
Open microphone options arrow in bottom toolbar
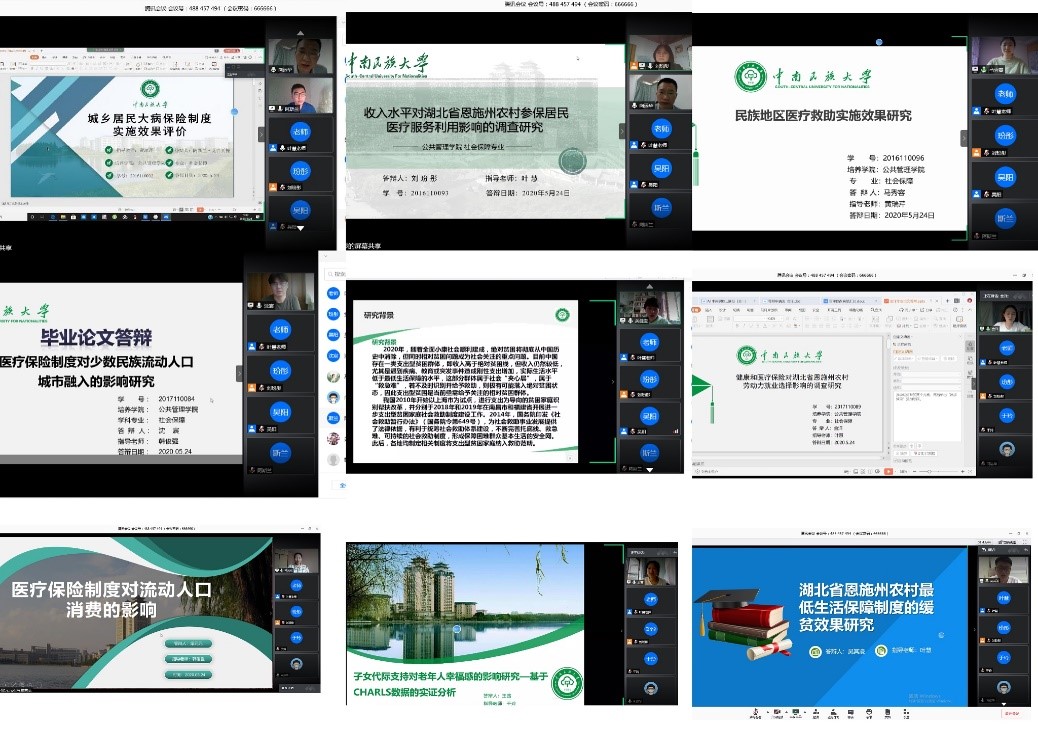coord(766,712)
